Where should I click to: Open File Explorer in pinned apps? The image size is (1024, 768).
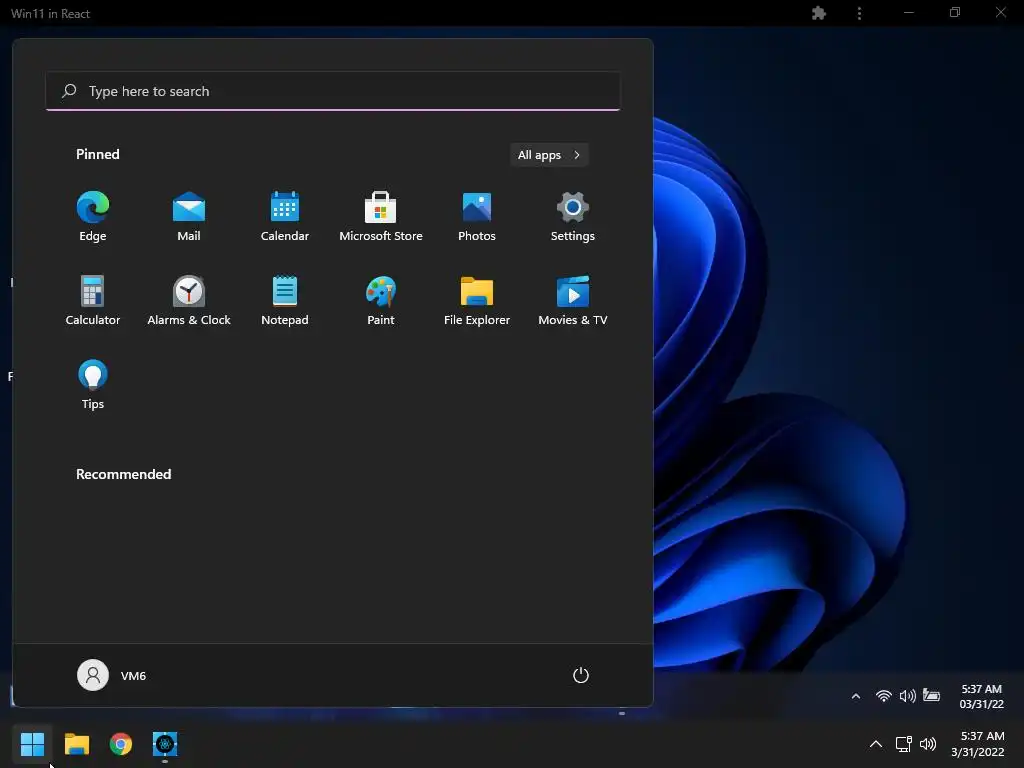(477, 300)
